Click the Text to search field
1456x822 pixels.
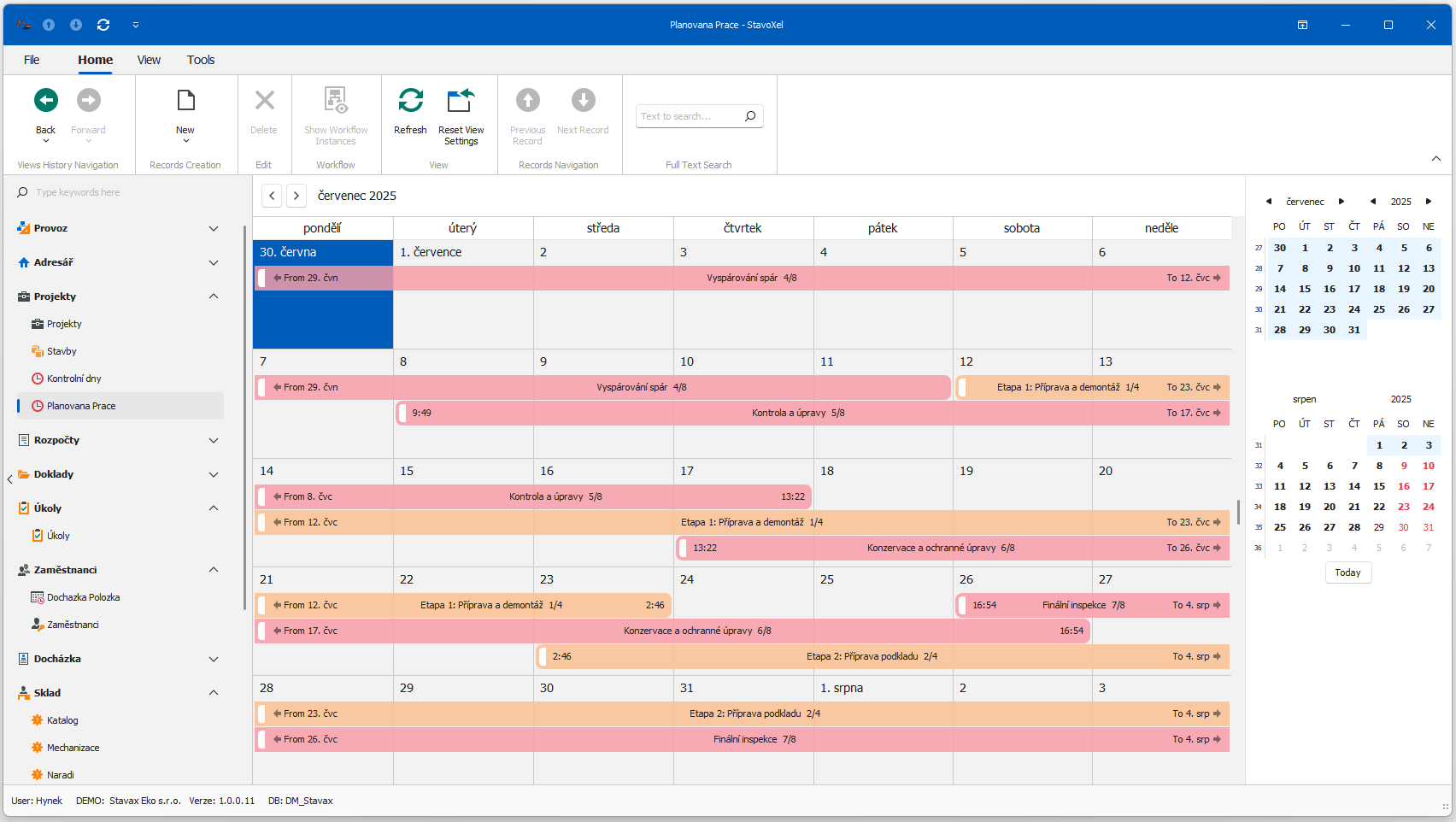688,116
